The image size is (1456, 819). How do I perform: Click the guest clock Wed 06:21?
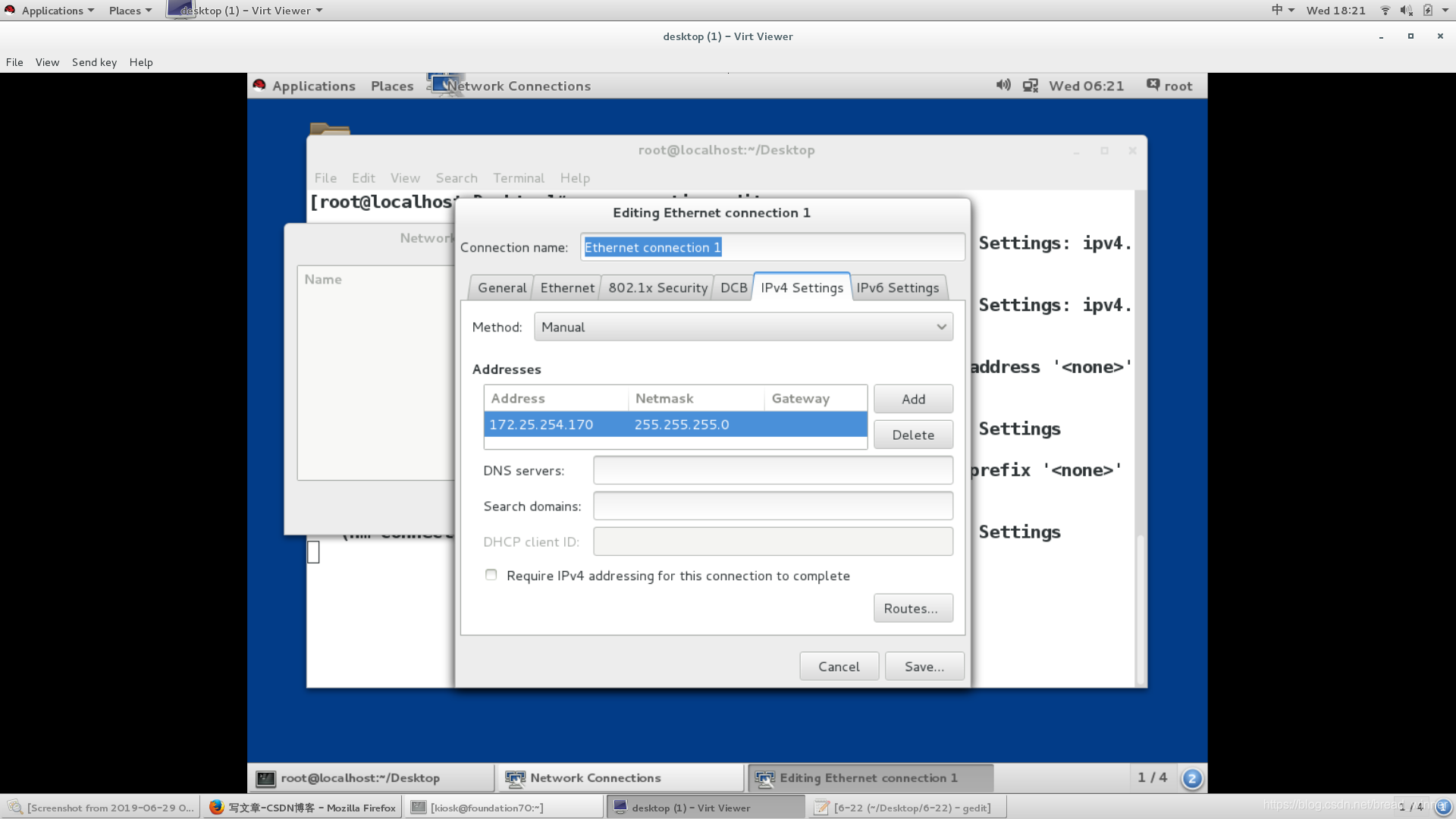pos(1086,86)
